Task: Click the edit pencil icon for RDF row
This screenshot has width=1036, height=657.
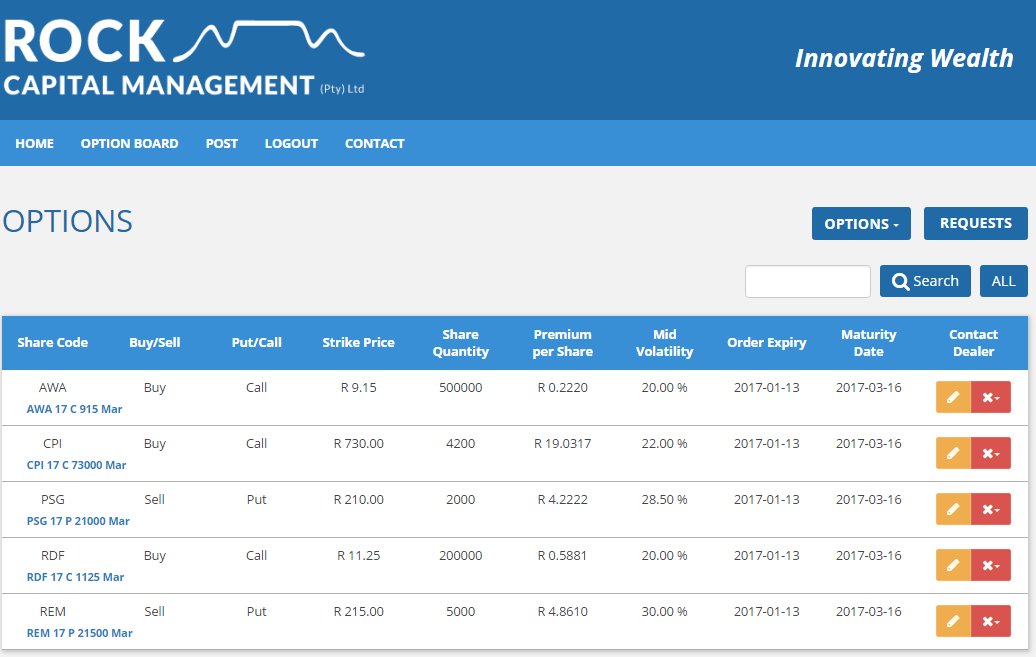Action: tap(953, 565)
